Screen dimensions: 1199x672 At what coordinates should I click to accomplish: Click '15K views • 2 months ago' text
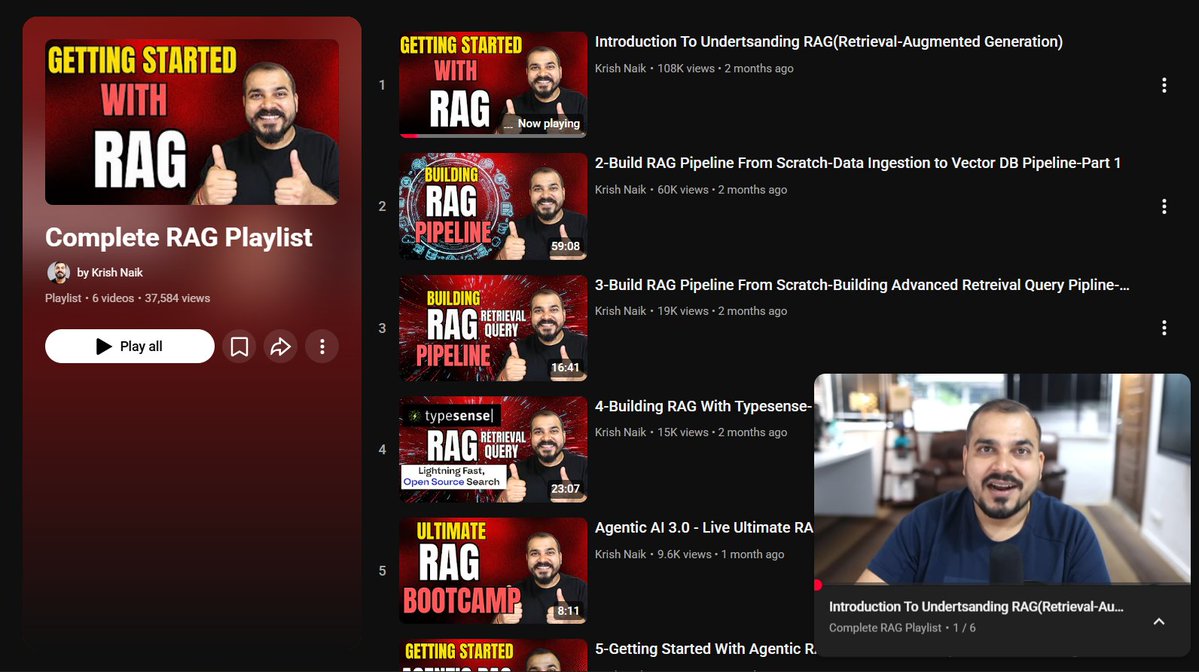[723, 433]
